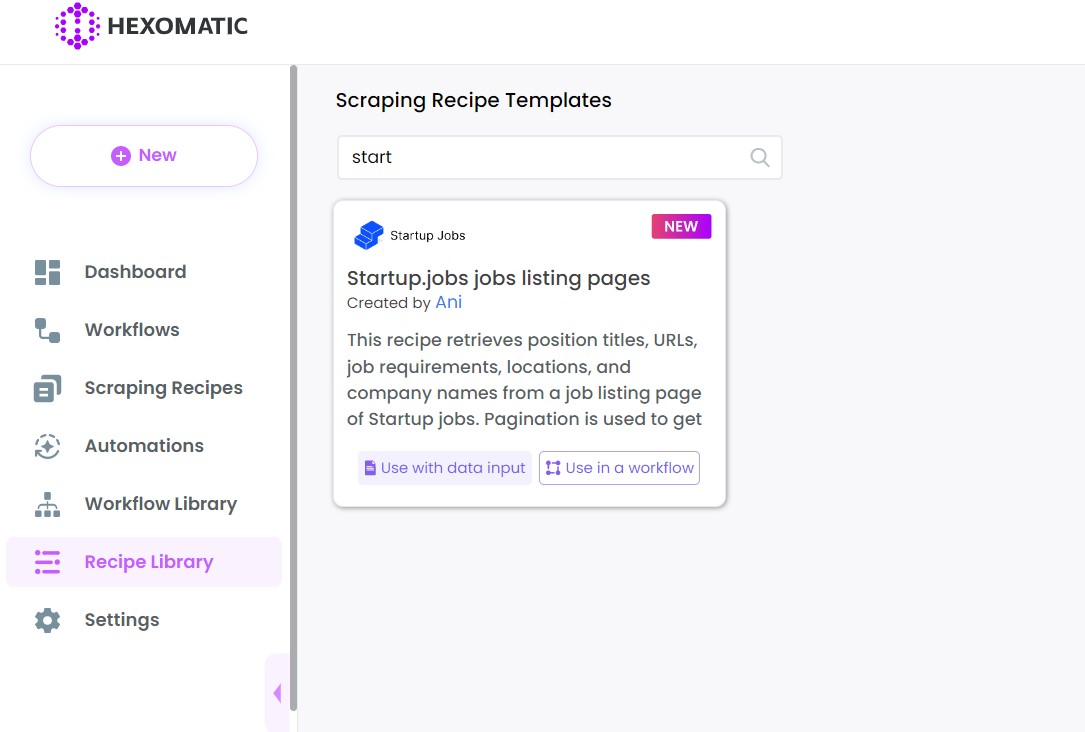
Task: Open Automations via its sidebar icon
Action: (47, 445)
